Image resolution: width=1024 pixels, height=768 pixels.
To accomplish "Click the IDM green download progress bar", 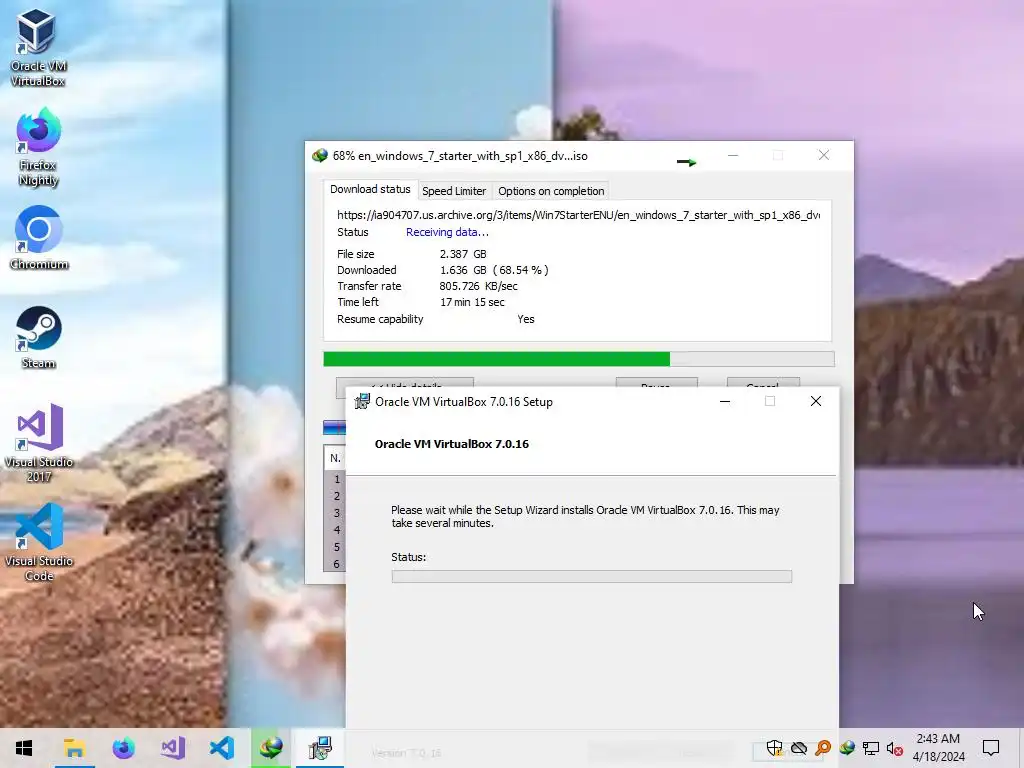I will click(579, 359).
